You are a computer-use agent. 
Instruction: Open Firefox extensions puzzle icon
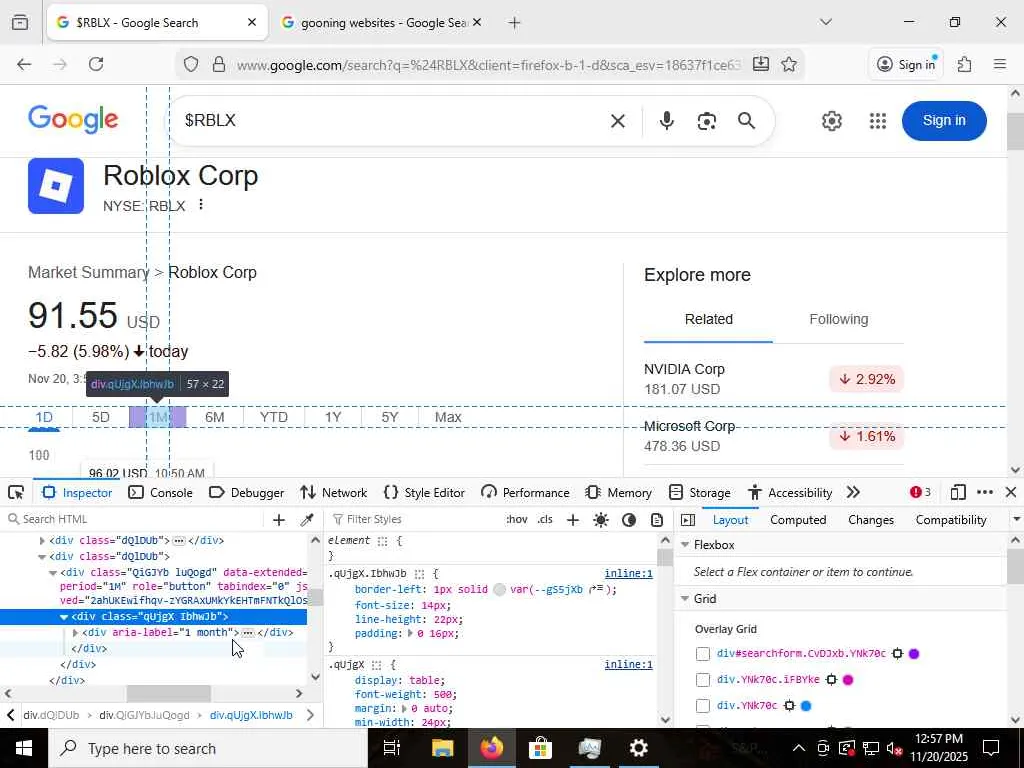pos(964,64)
